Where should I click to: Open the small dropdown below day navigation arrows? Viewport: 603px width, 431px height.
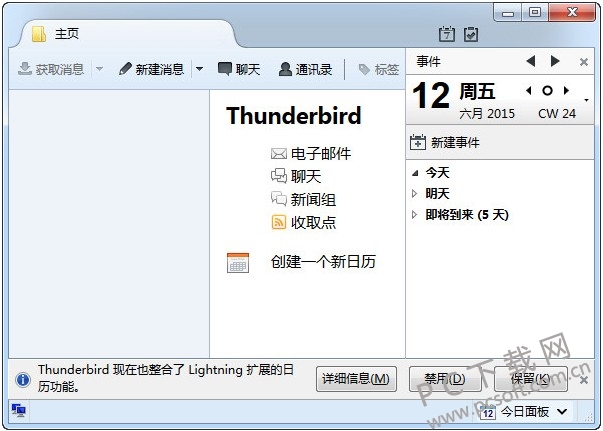pyautogui.click(x=586, y=100)
